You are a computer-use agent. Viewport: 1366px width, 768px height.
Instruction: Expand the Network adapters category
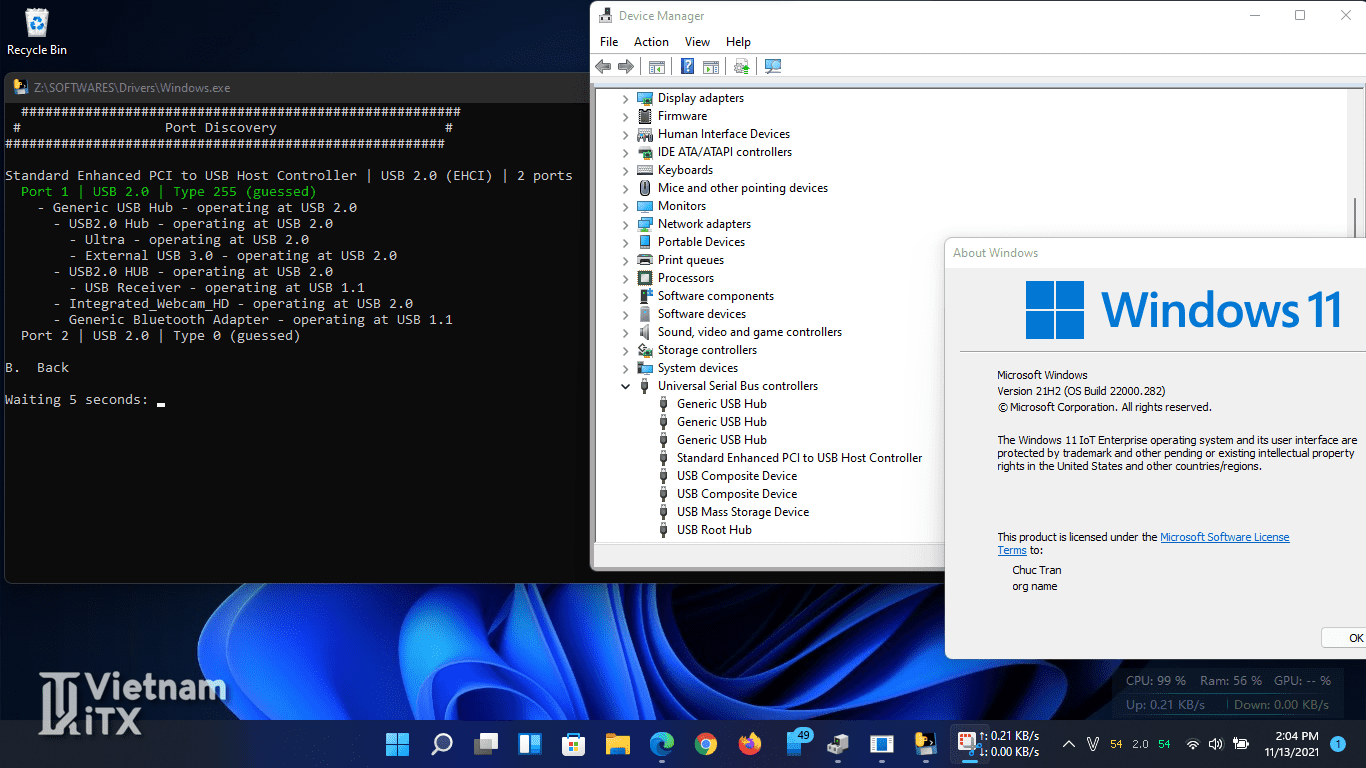pyautogui.click(x=626, y=224)
